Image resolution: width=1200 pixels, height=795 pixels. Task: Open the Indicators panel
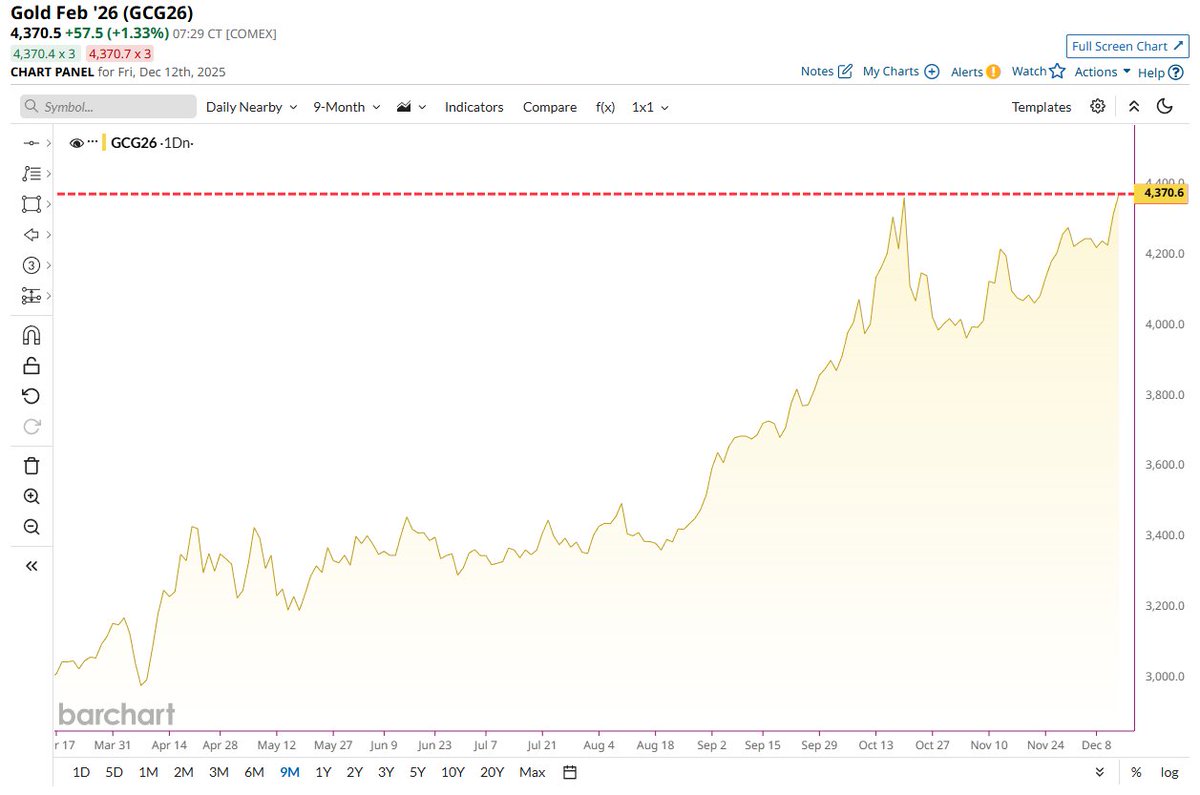click(473, 106)
